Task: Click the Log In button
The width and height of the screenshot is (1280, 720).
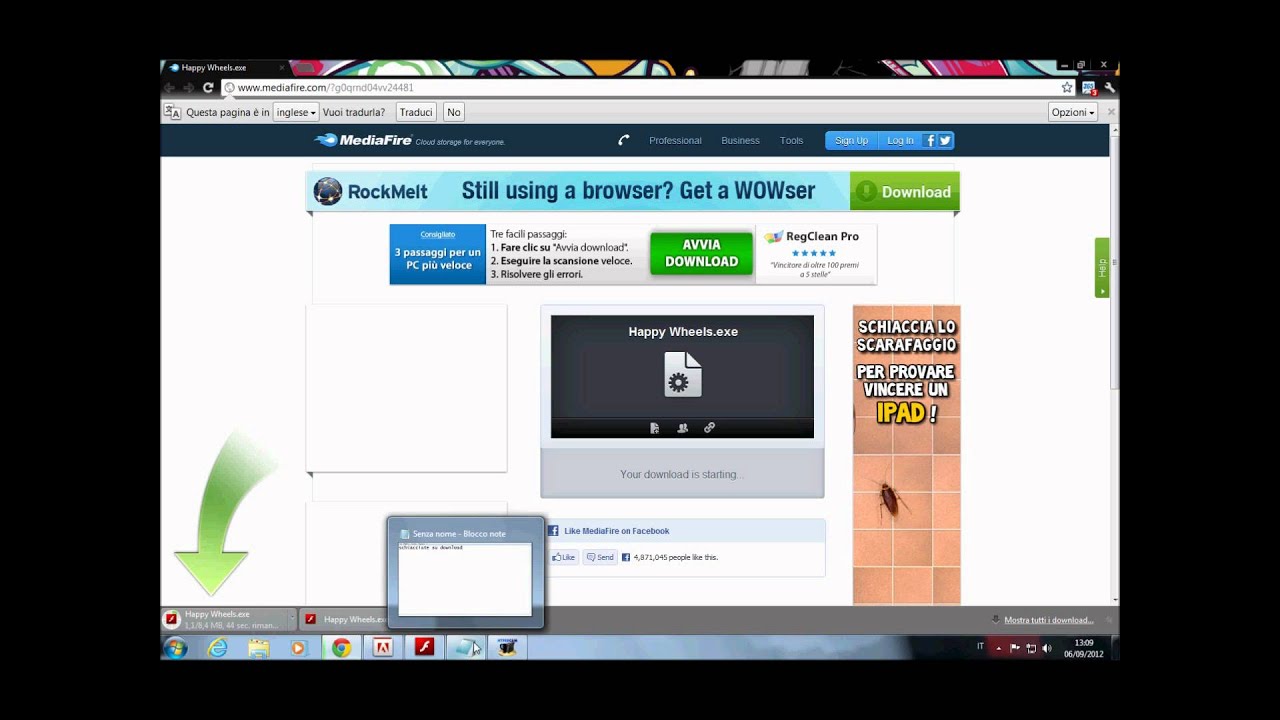Action: pos(900,140)
